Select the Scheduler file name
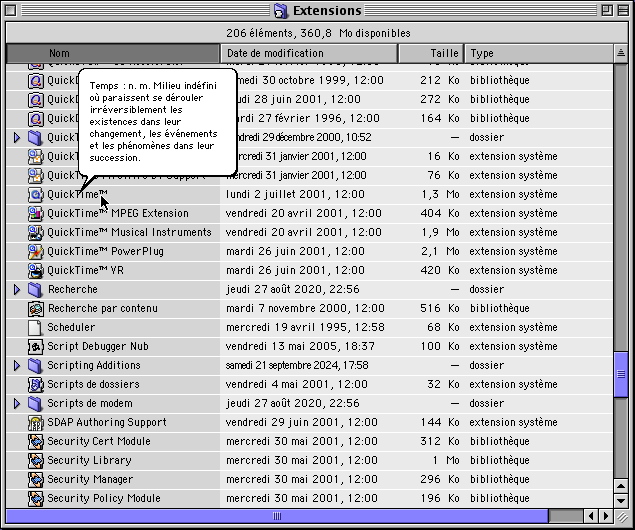The width and height of the screenshot is (635, 530). (x=71, y=327)
